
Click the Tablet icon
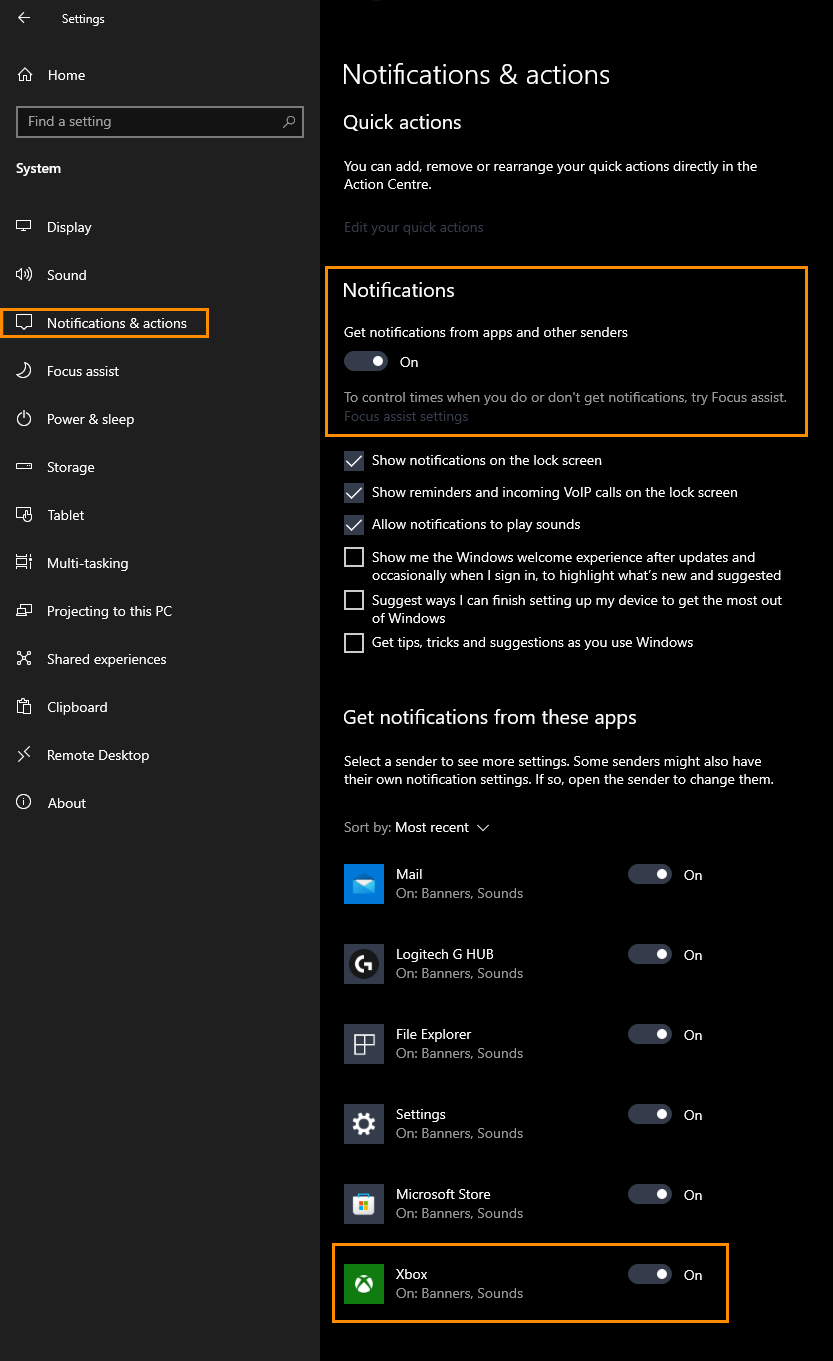[25, 515]
